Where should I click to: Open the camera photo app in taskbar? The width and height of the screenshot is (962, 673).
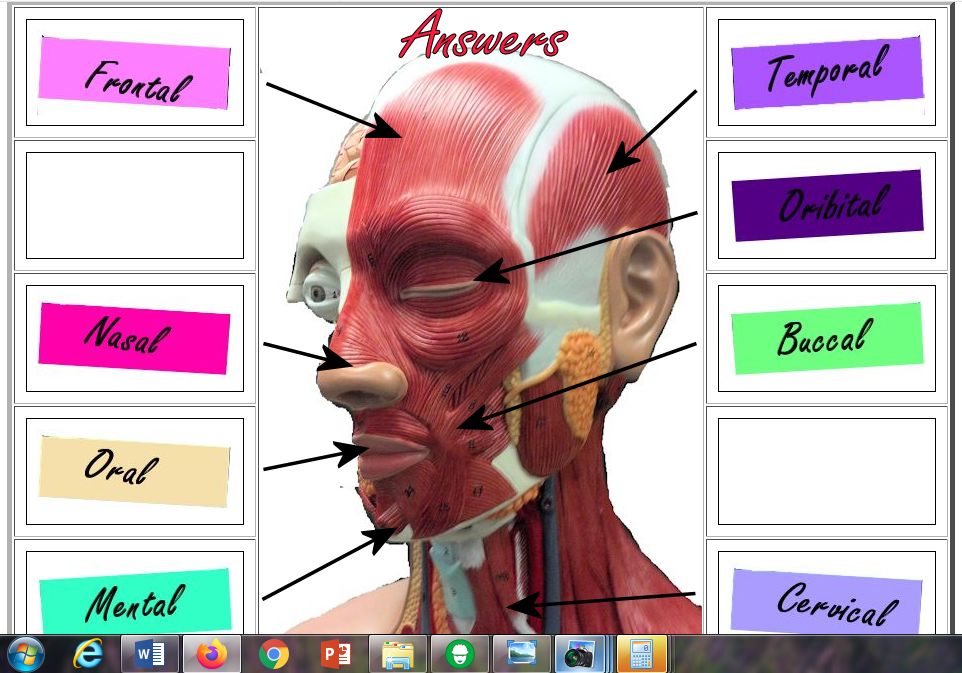[580, 655]
